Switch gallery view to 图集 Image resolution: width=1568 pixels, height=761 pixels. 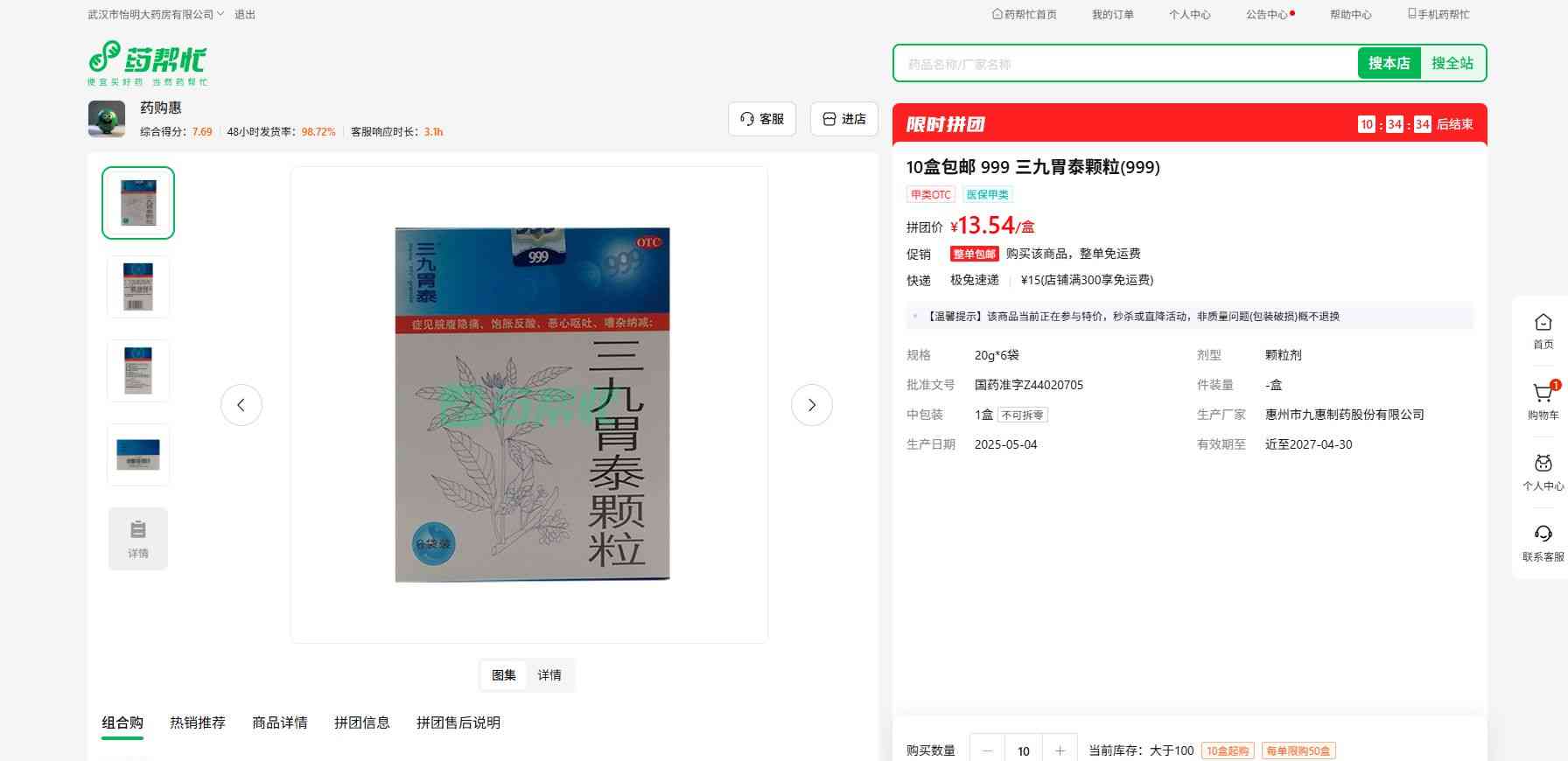(x=504, y=675)
